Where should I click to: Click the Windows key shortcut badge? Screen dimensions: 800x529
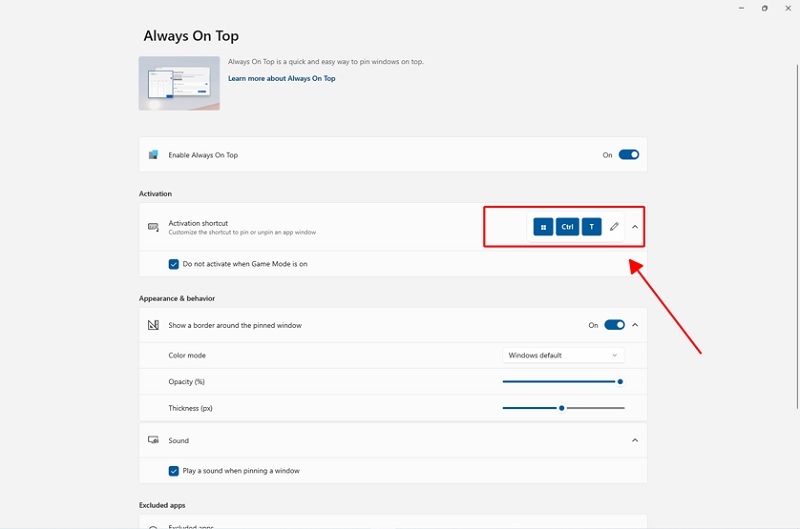click(543, 227)
